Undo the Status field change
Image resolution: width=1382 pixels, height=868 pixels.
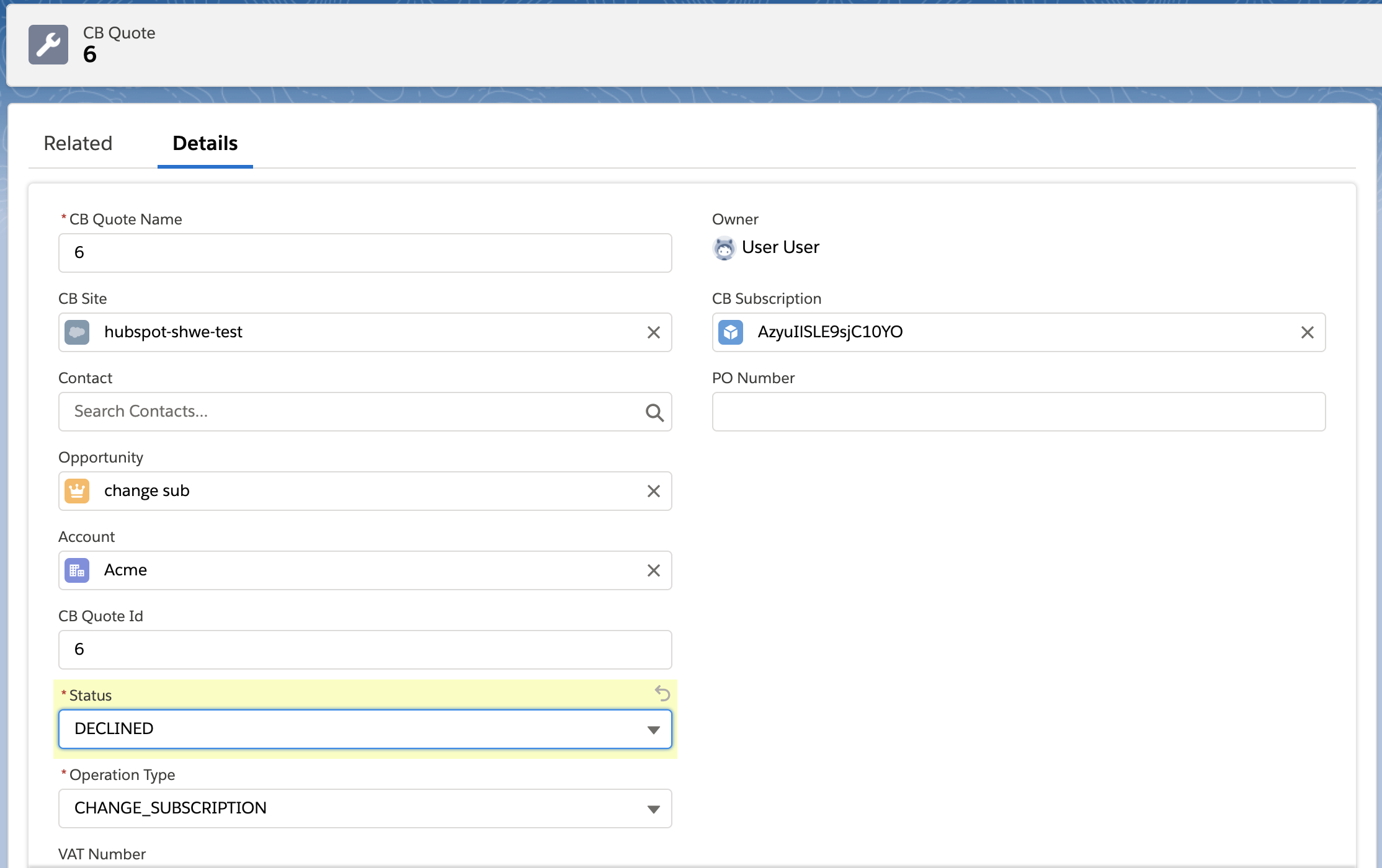click(x=662, y=693)
